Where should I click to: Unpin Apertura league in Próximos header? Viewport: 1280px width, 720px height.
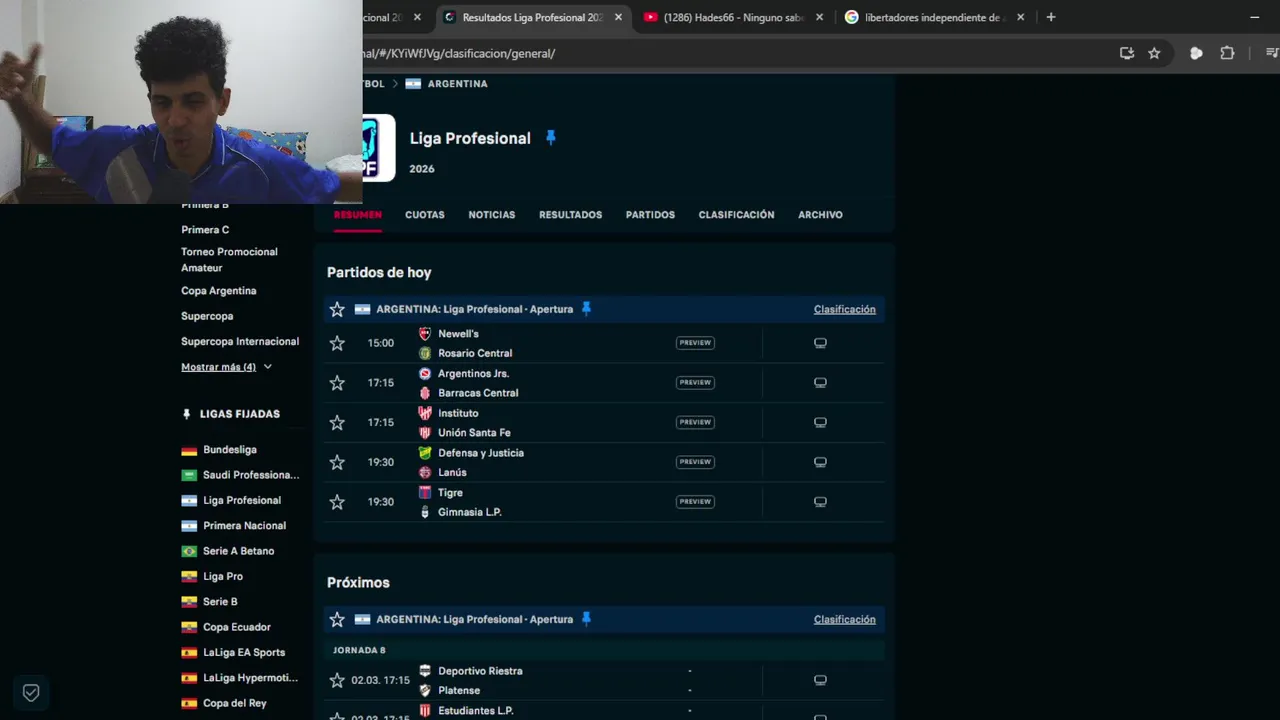click(x=586, y=619)
